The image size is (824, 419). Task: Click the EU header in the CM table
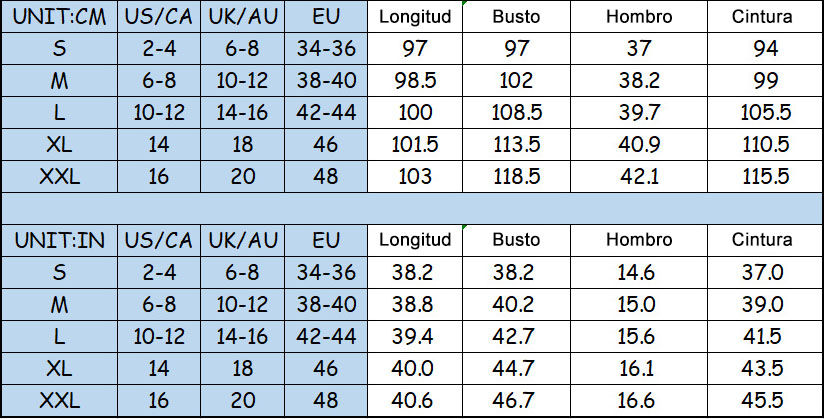point(326,17)
